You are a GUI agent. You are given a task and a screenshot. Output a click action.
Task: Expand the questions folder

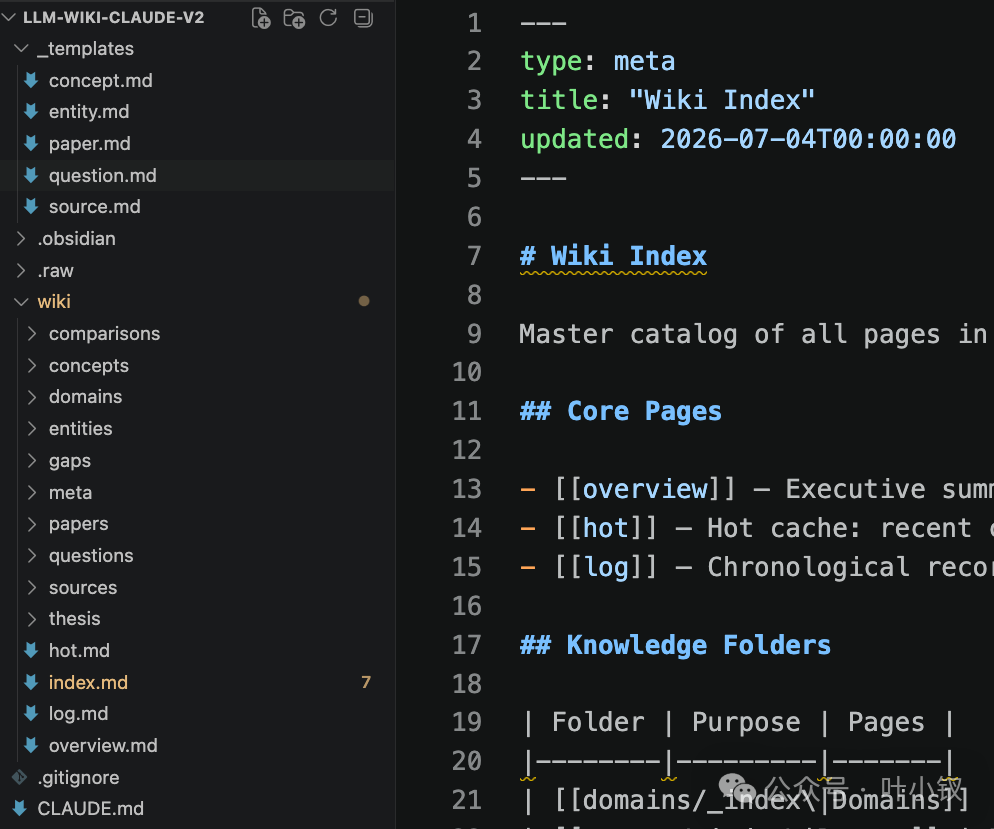point(32,555)
